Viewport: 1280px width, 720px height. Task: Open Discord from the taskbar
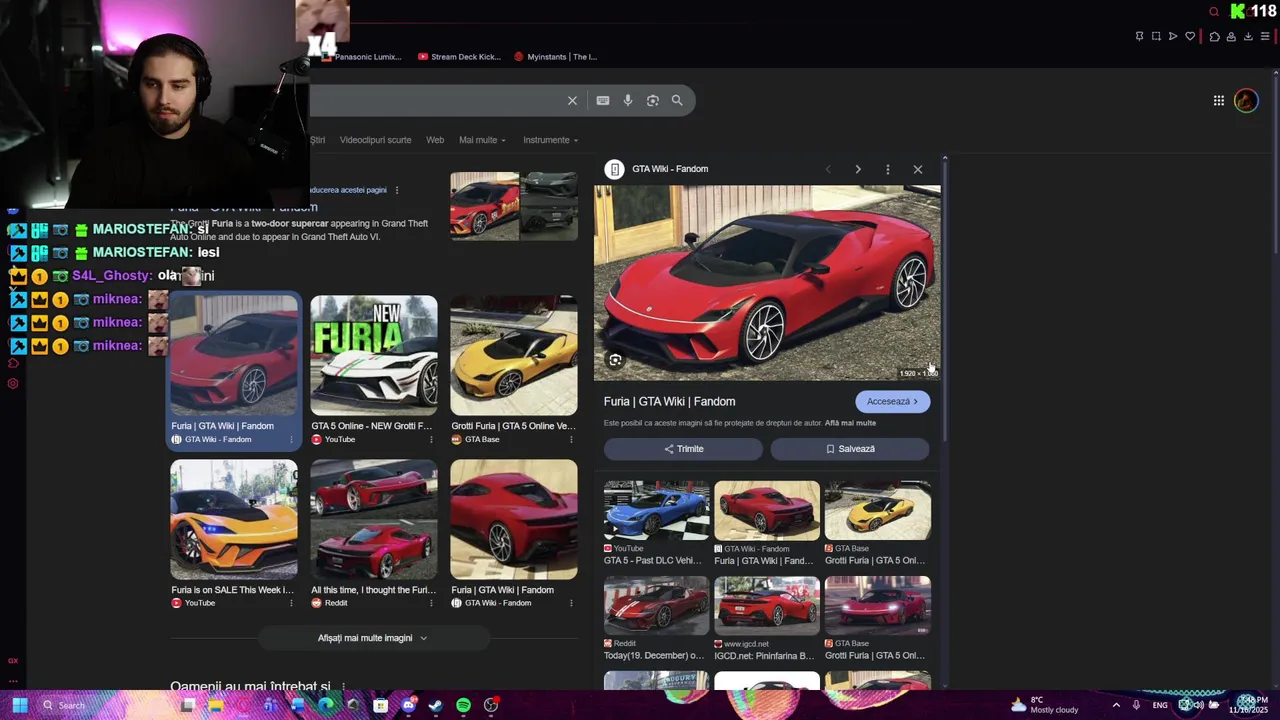[x=408, y=705]
